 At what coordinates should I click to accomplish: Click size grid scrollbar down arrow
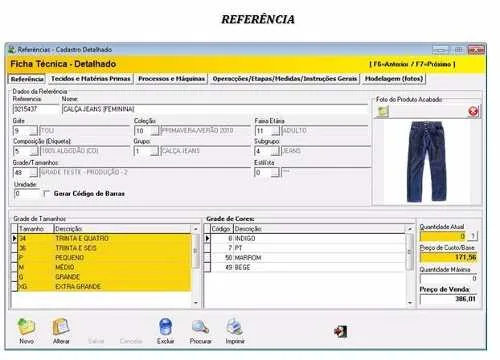pos(196,303)
